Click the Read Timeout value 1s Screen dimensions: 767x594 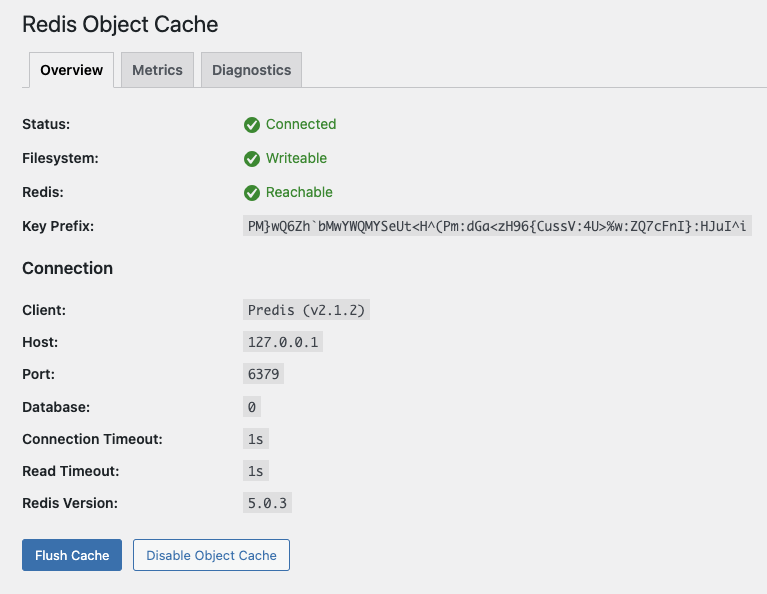click(255, 471)
